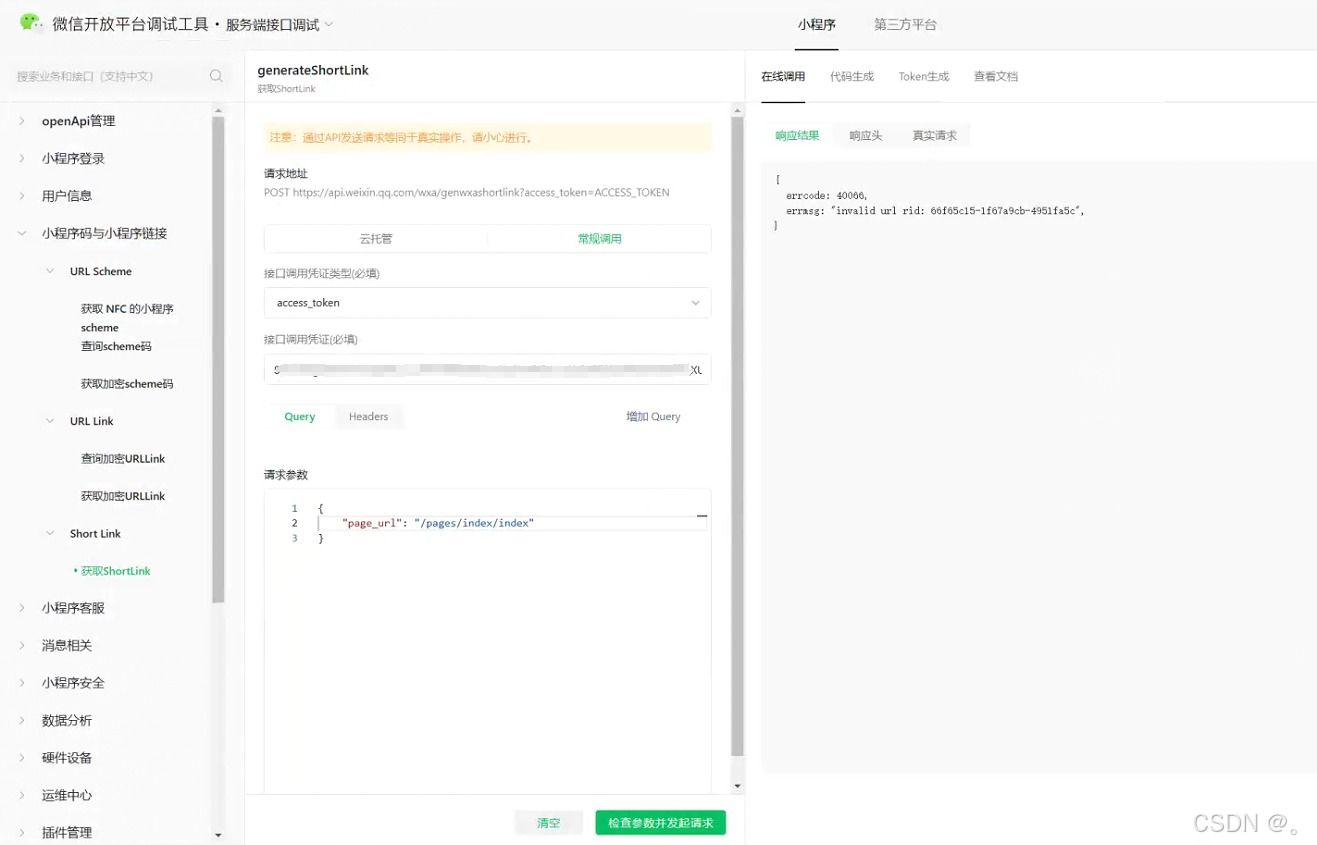Viewport: 1317px width, 845px height.
Task: Click the sidebar vertical scrollbar thumb
Action: tap(218, 360)
